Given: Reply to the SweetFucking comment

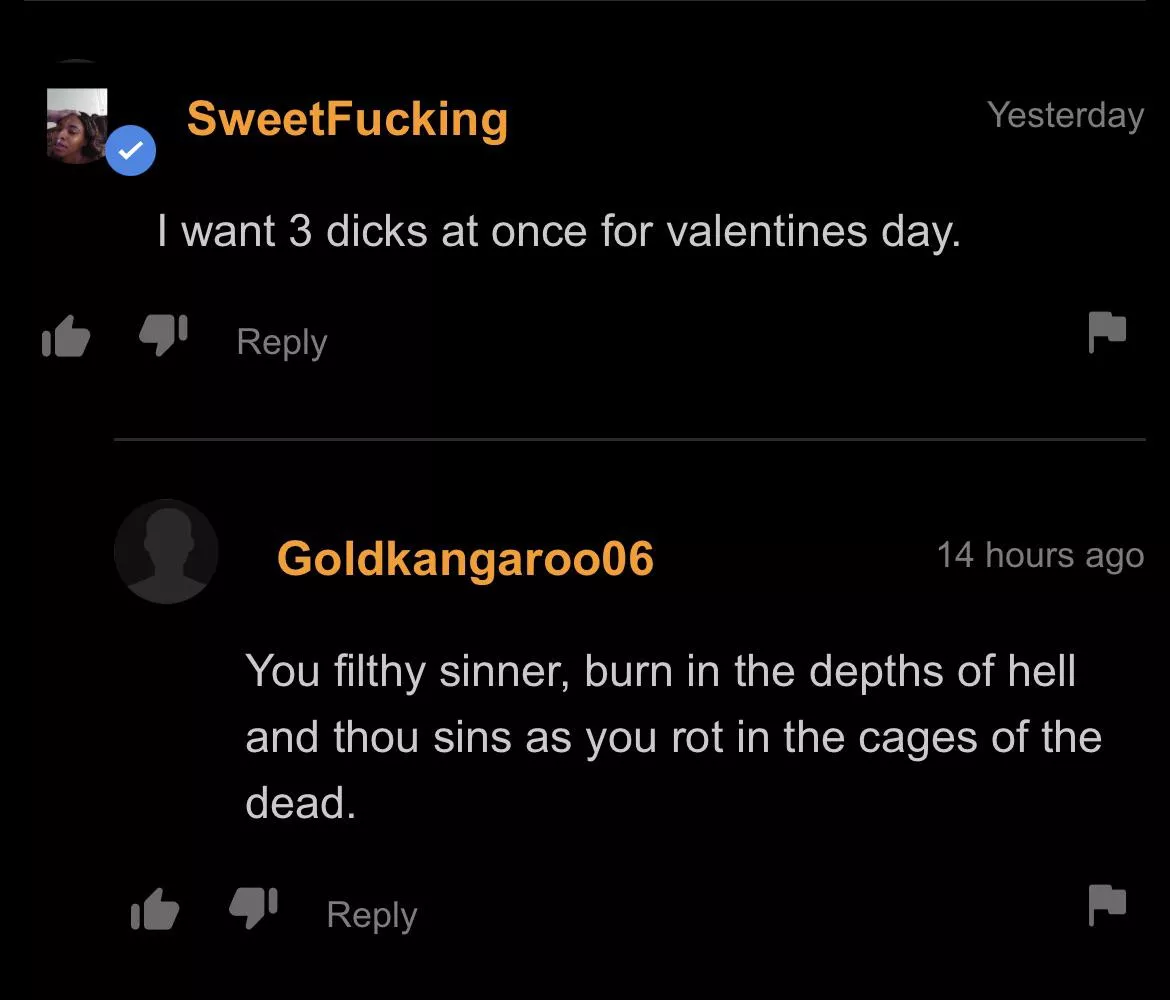Looking at the screenshot, I should click(282, 342).
